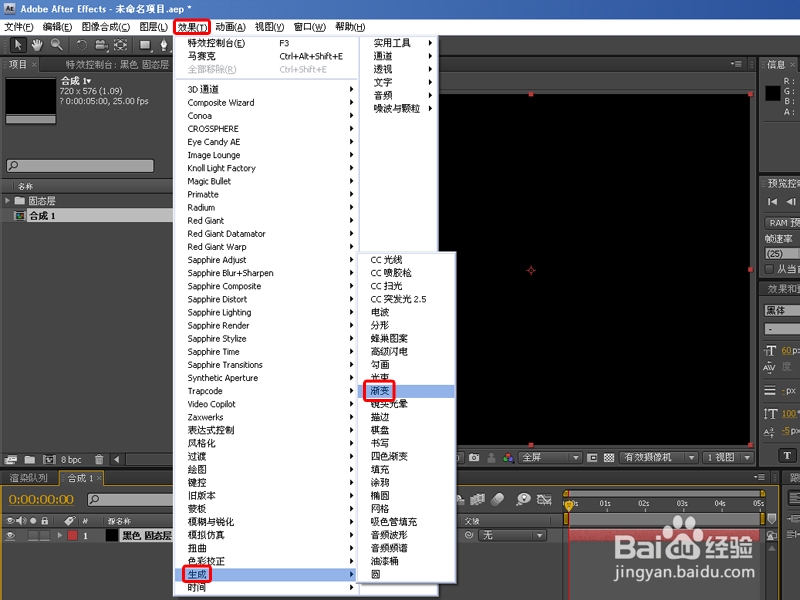Take snapshot with the camera icon

[x=474, y=458]
